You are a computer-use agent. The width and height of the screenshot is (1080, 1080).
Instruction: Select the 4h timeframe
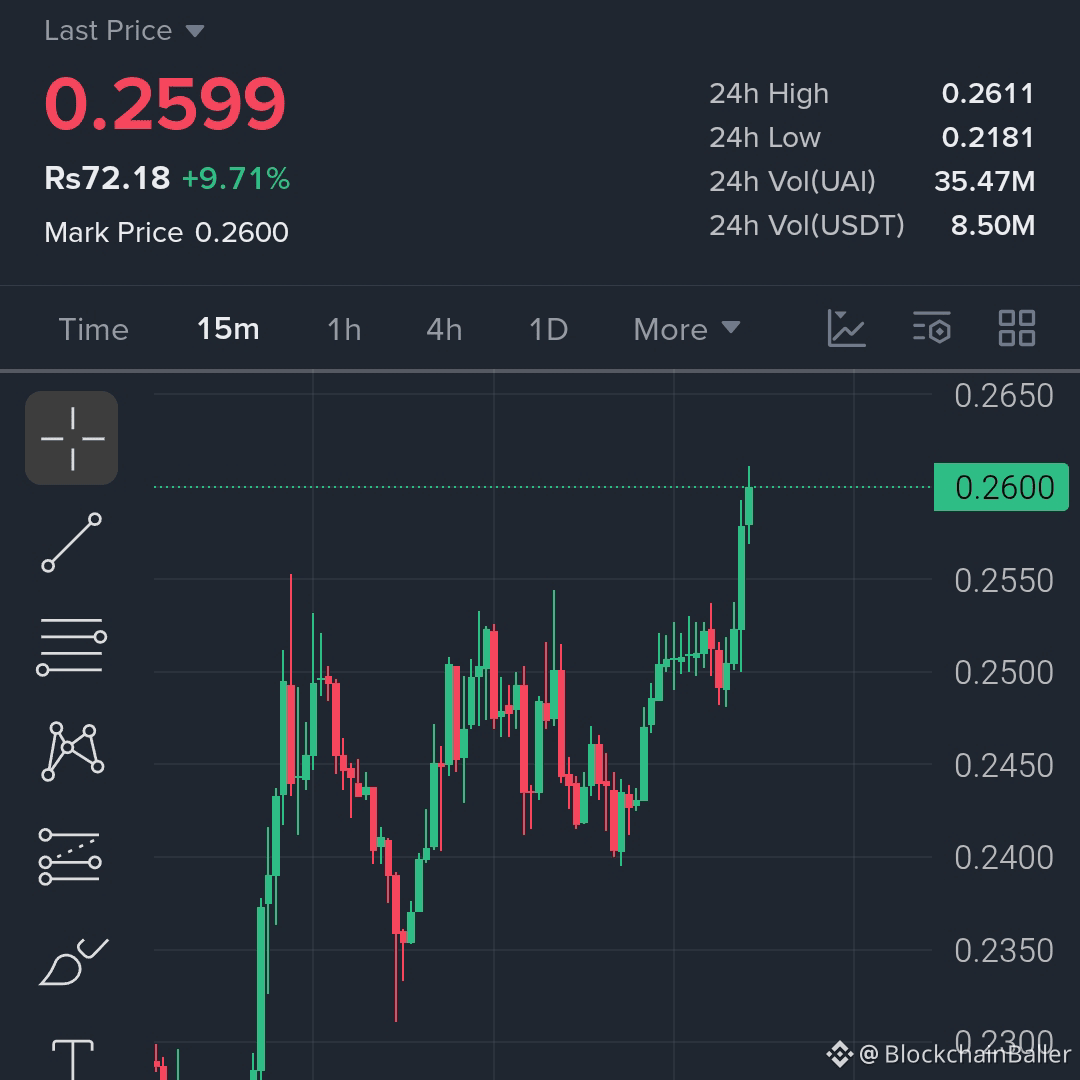tap(444, 329)
